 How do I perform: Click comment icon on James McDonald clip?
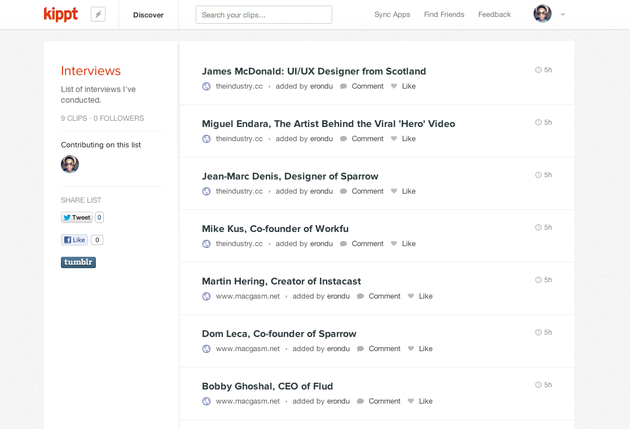click(x=344, y=87)
